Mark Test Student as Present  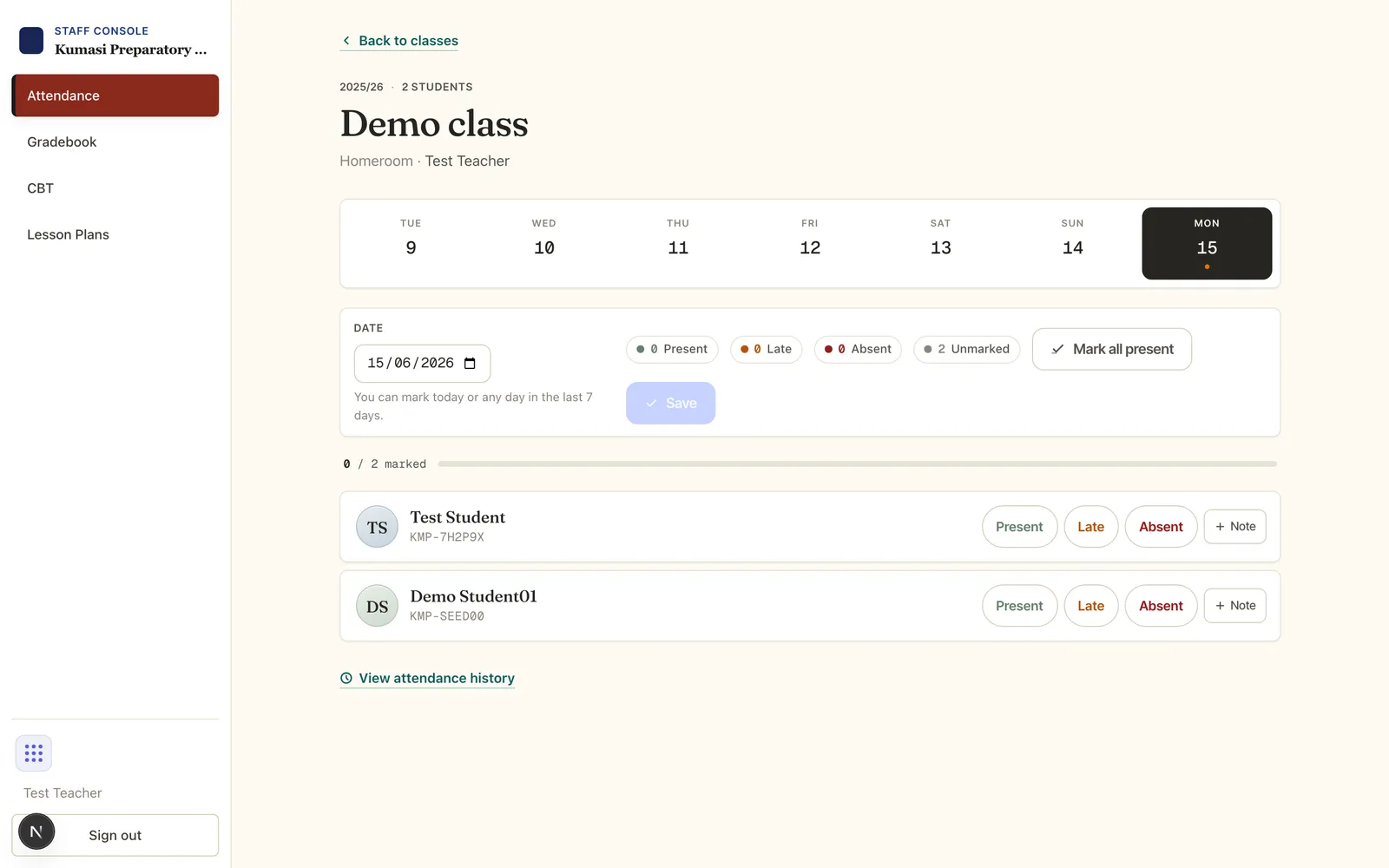point(1019,527)
